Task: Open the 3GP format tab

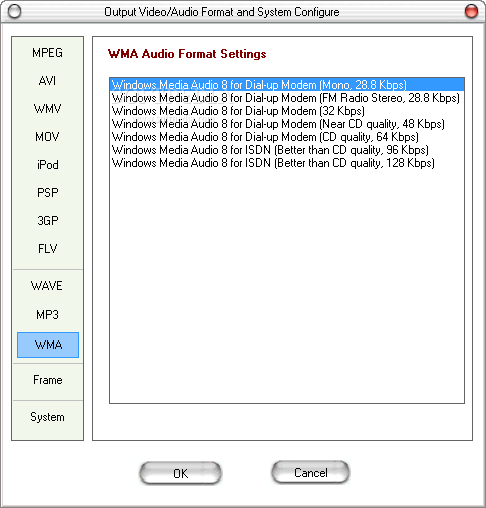Action: [x=47, y=221]
